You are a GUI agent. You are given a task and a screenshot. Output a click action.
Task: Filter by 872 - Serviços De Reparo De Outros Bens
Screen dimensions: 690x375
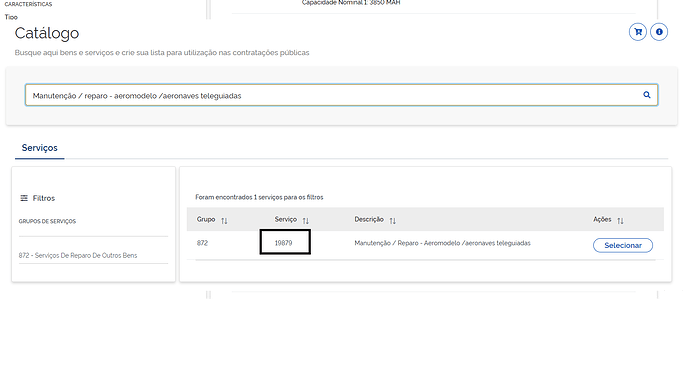(78, 255)
